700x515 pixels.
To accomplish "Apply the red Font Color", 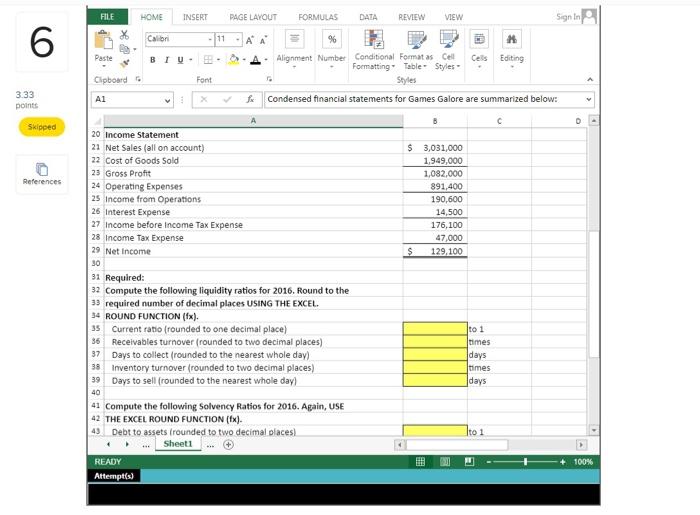I will point(255,60).
